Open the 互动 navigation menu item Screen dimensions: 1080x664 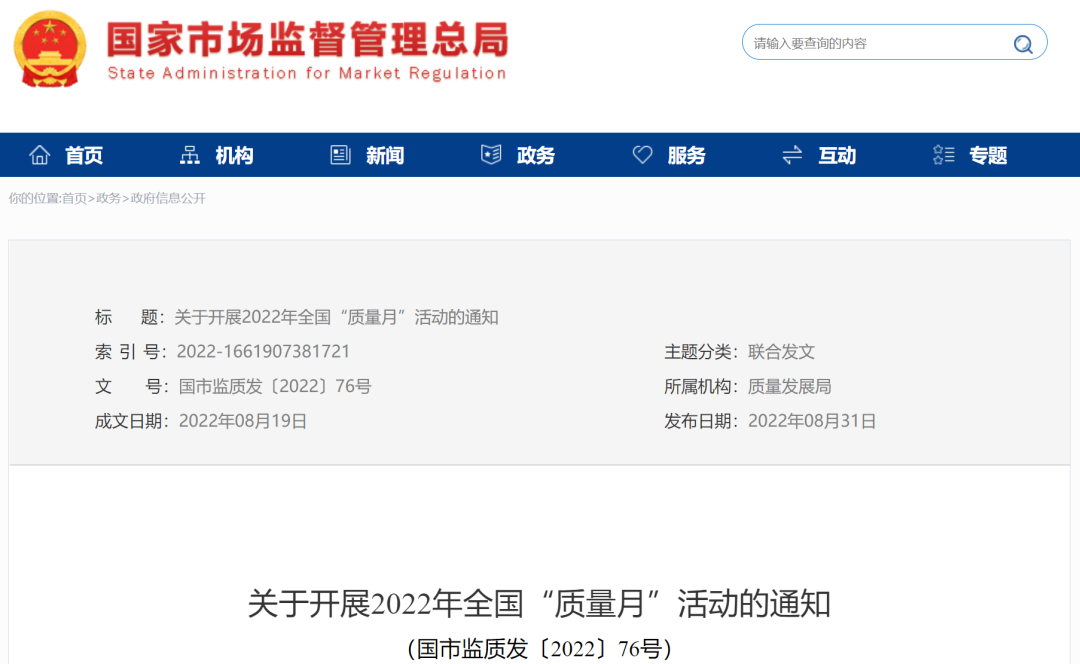pos(837,156)
